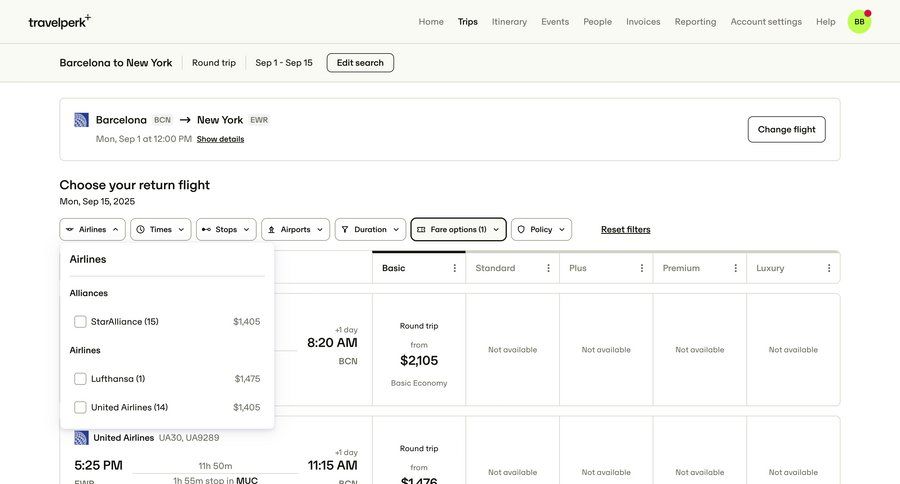Go to the Itinerary menu item
The width and height of the screenshot is (900, 484).
[509, 22]
